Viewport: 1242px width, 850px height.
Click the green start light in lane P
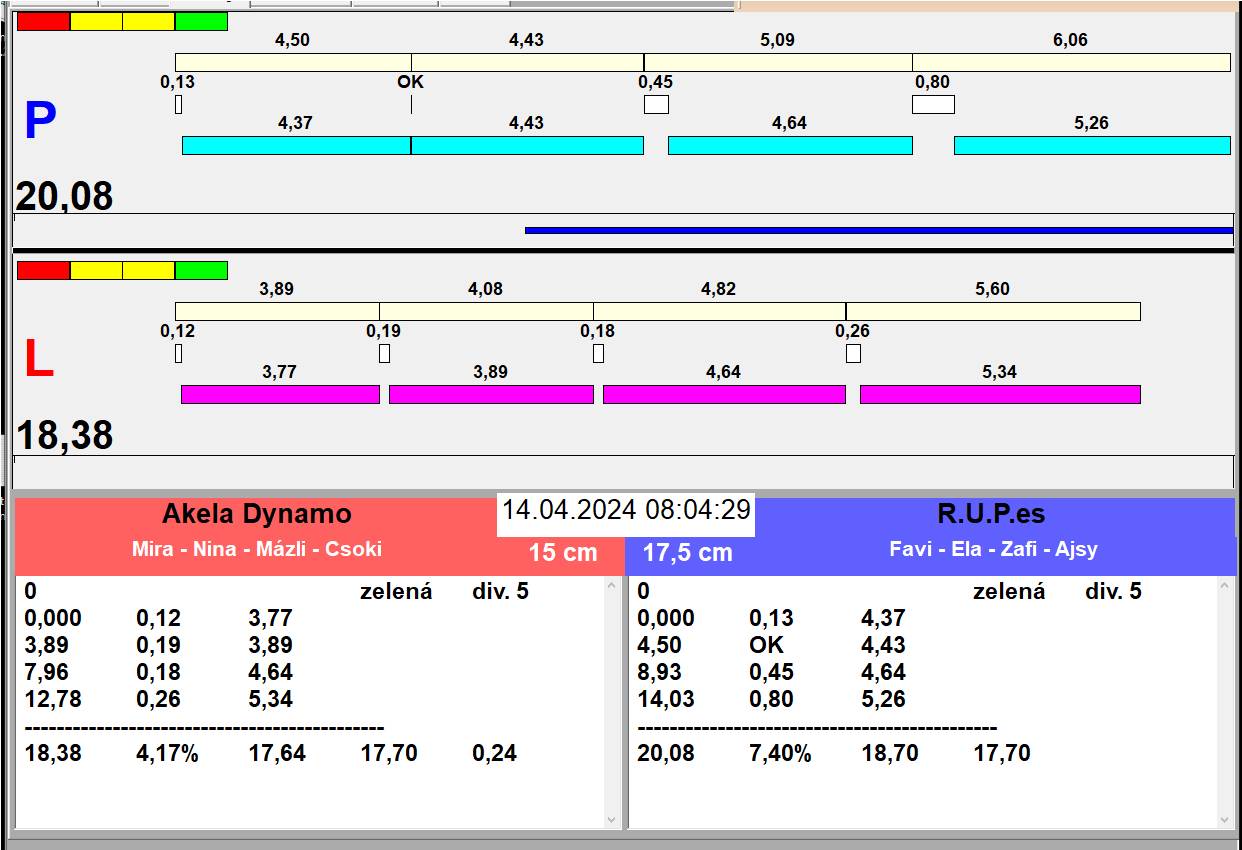pos(201,21)
